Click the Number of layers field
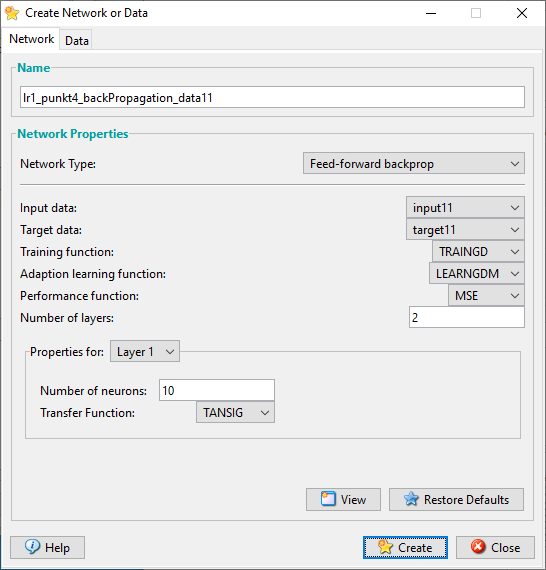The width and height of the screenshot is (546, 570). 467,317
